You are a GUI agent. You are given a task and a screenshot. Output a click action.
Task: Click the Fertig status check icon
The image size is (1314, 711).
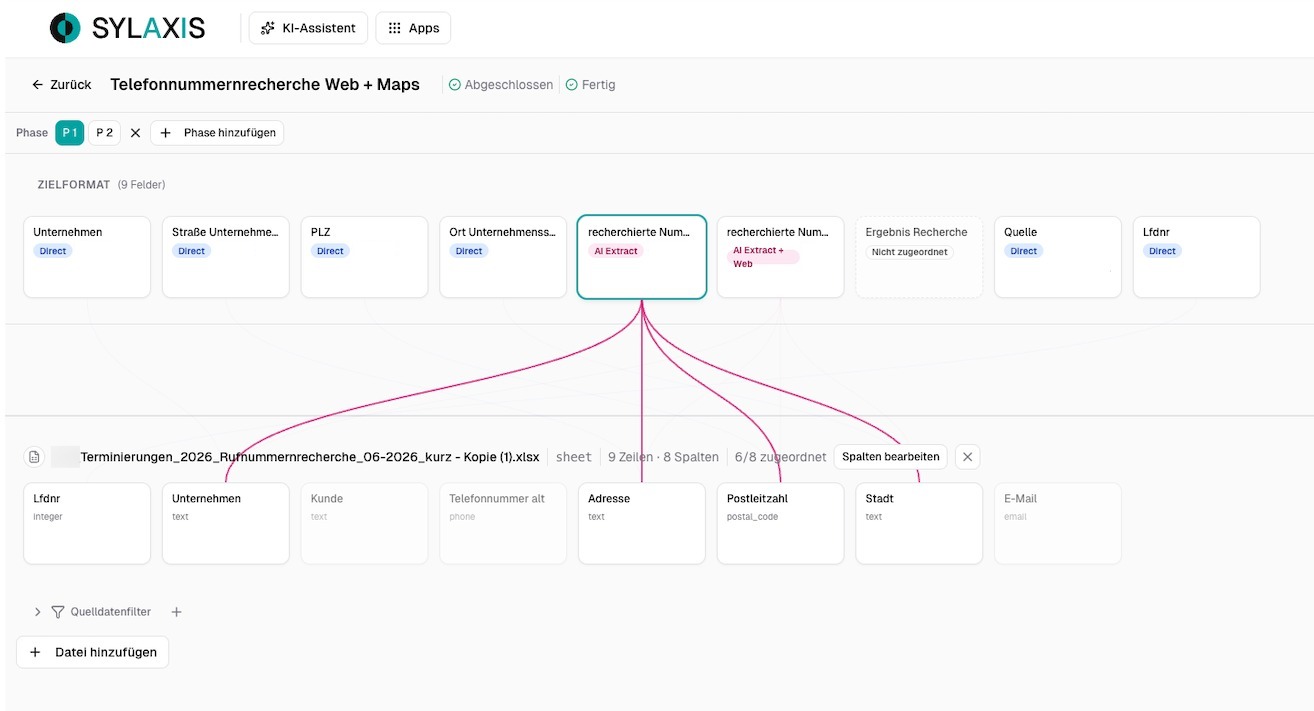(x=572, y=85)
